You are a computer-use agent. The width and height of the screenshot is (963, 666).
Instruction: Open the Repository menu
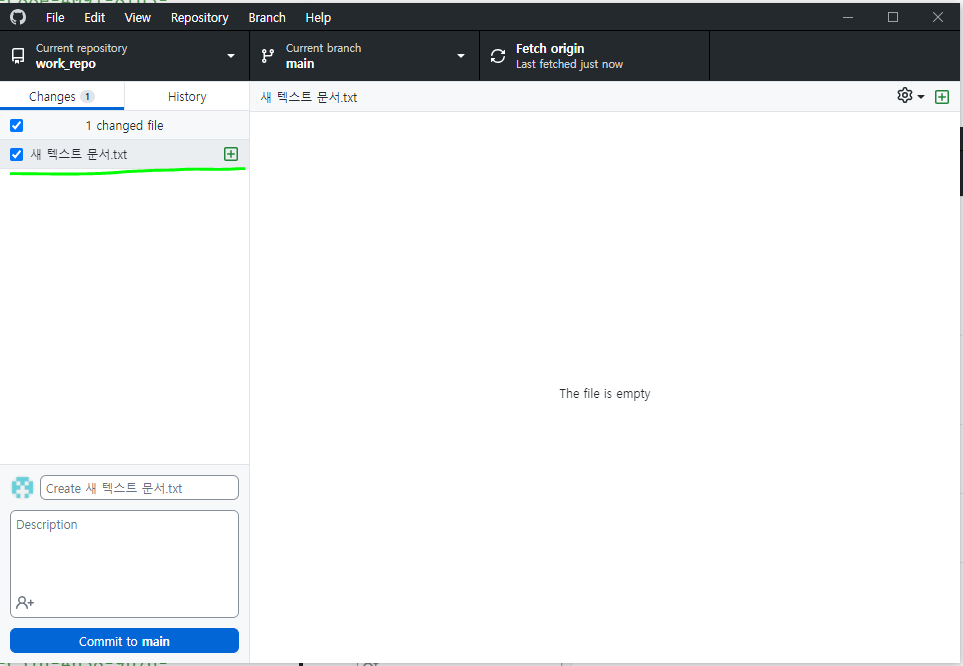coord(200,18)
